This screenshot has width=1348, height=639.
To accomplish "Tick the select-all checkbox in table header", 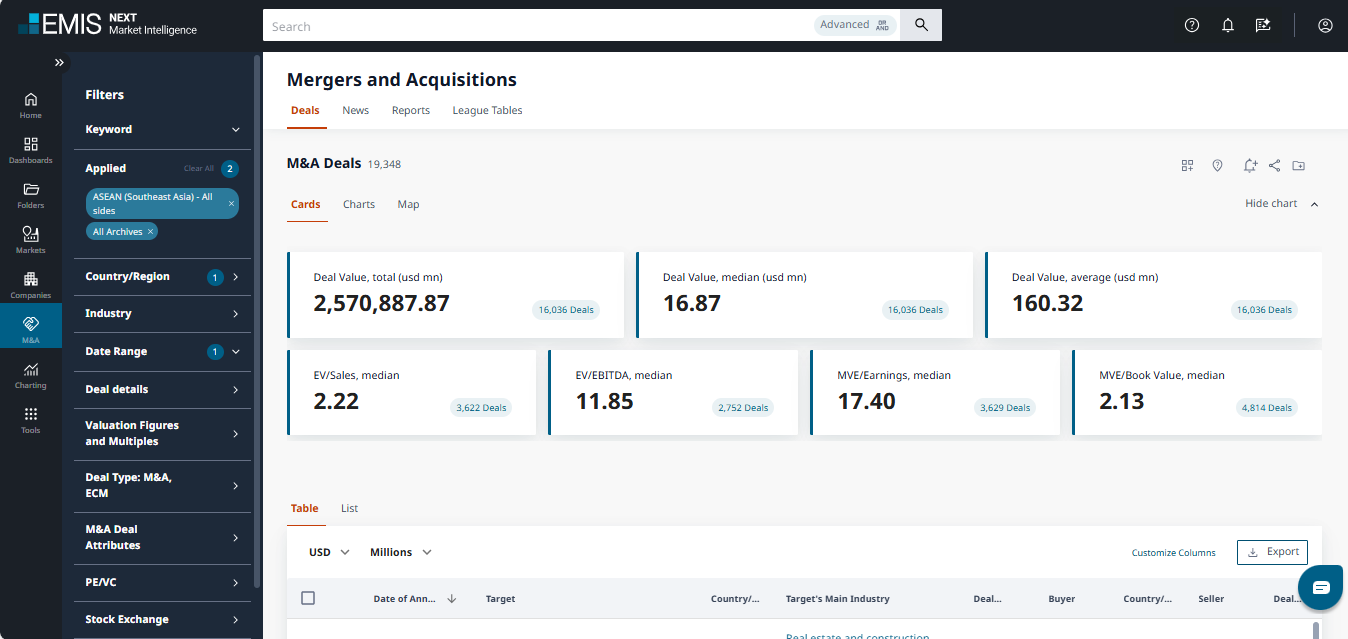I will [308, 598].
